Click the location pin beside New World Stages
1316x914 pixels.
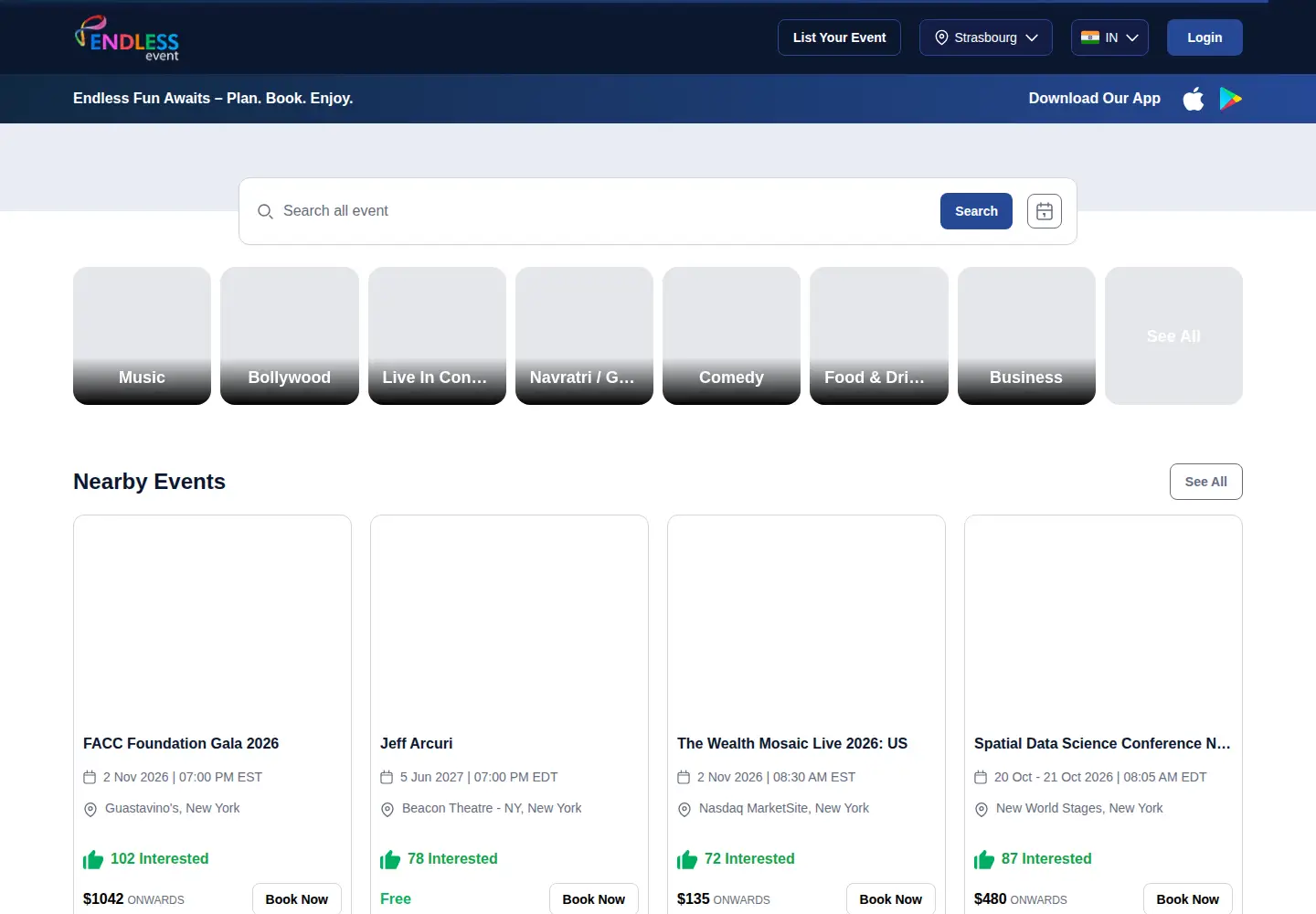[982, 809]
